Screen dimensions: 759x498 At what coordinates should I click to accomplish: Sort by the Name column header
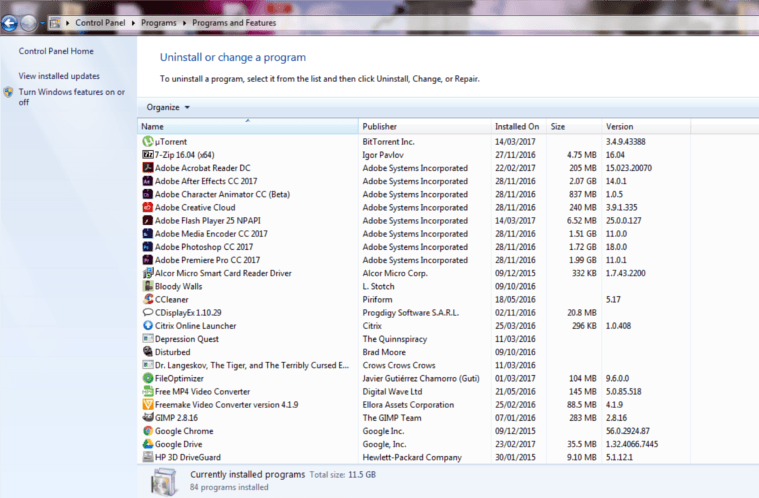coord(248,126)
